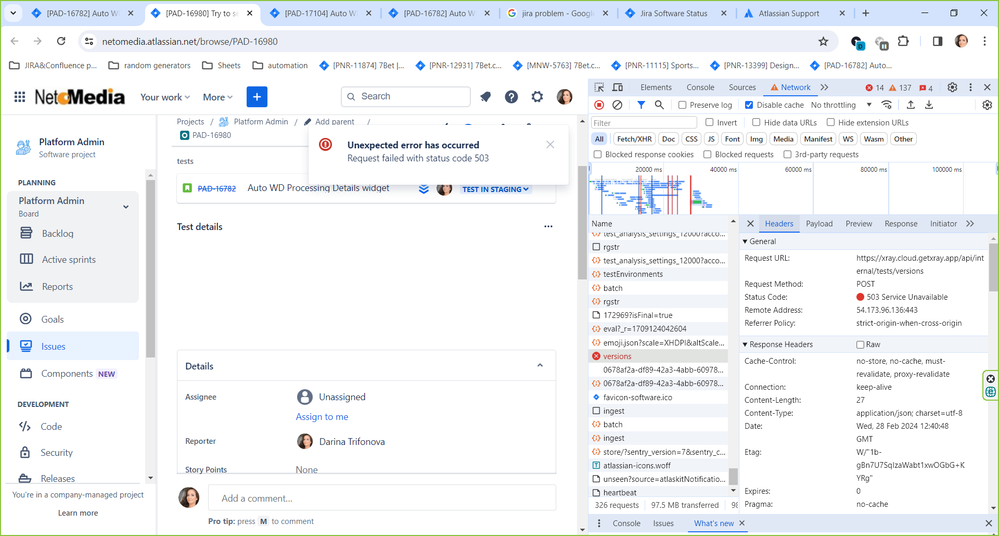Enable Hide extension URLs checkbox
This screenshot has height=536, width=999.
coord(831,122)
